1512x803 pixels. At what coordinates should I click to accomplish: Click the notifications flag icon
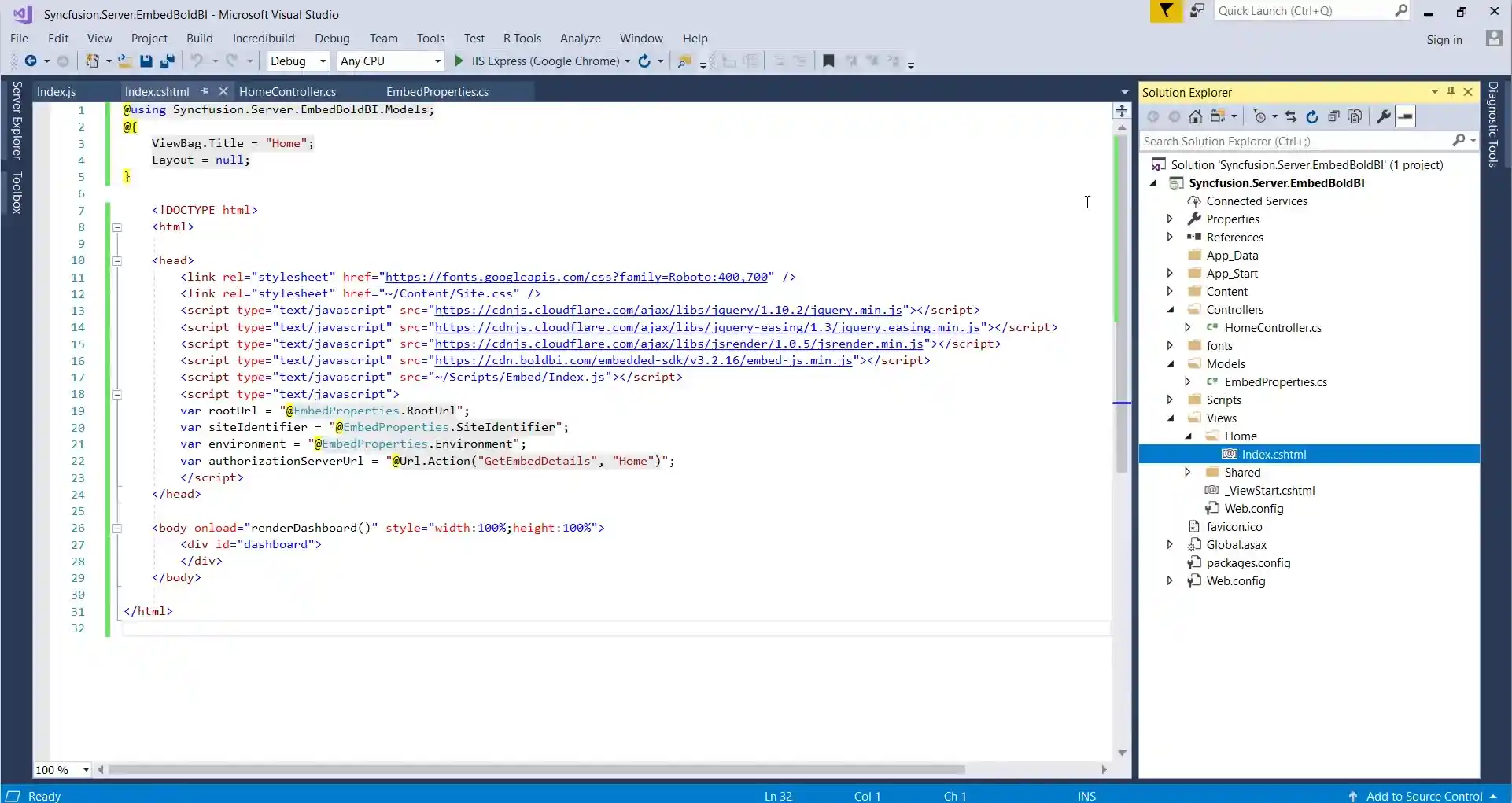tap(1165, 11)
